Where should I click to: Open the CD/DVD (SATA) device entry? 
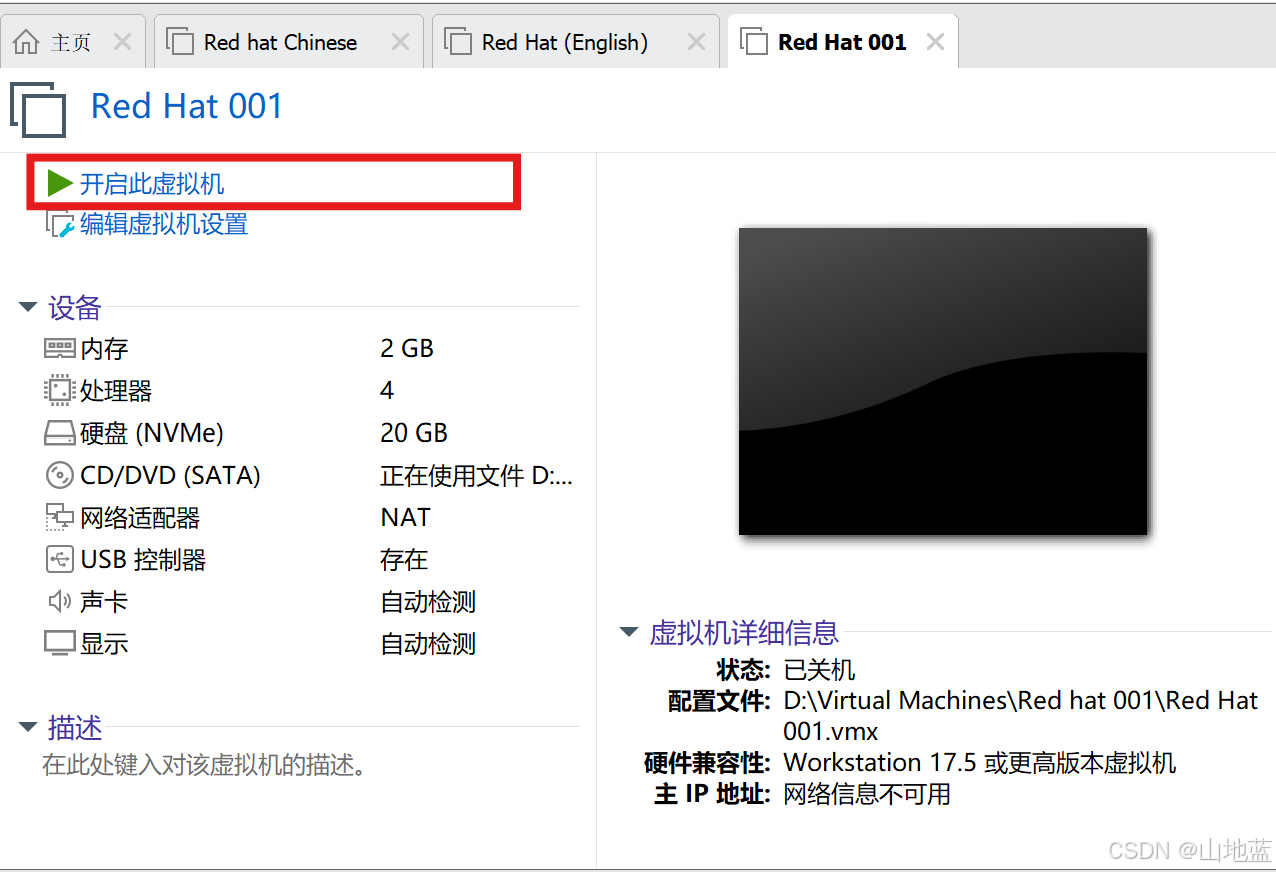tap(170, 475)
